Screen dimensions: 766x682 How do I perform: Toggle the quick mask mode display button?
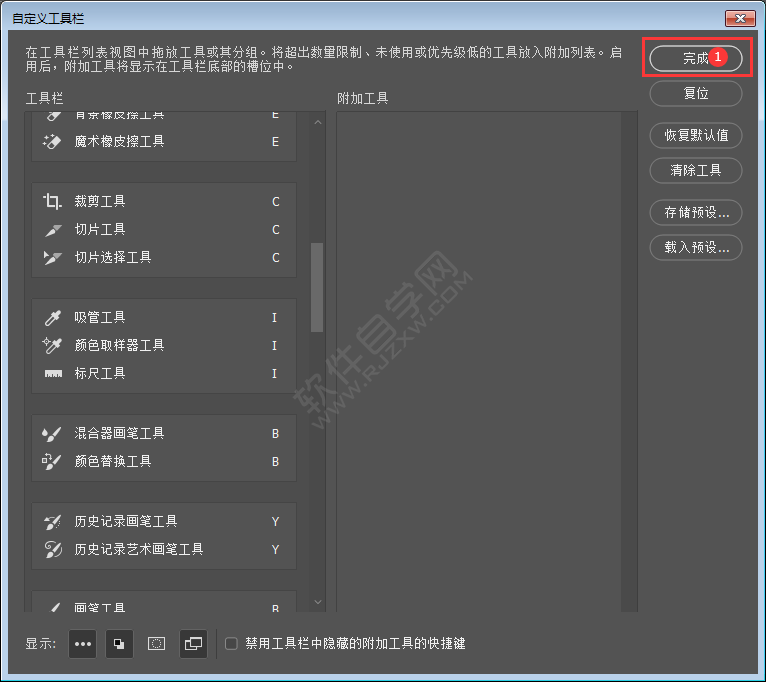pyautogui.click(x=156, y=644)
